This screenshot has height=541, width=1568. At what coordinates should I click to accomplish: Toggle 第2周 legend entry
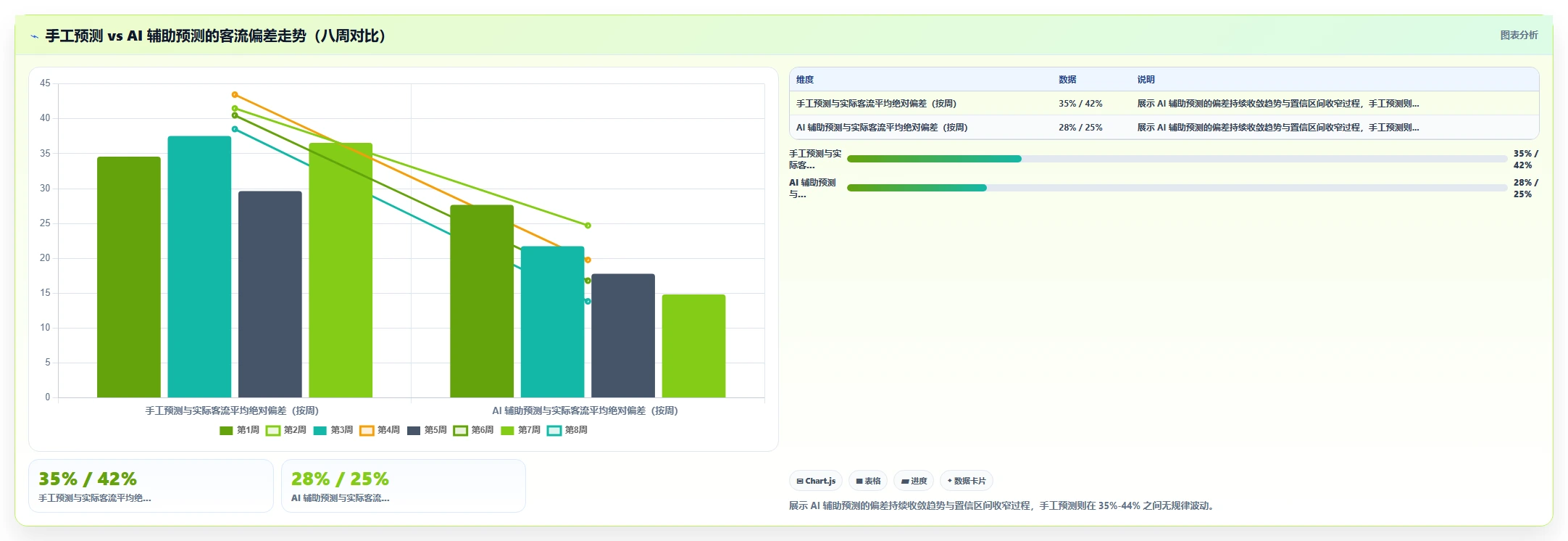(x=286, y=430)
